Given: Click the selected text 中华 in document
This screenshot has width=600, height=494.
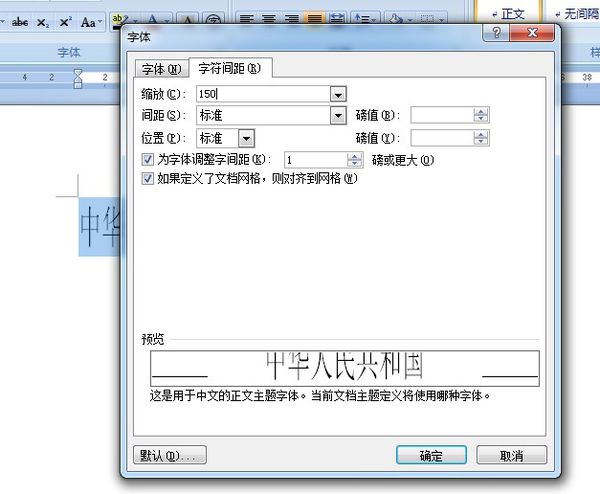Looking at the screenshot, I should click(x=100, y=226).
